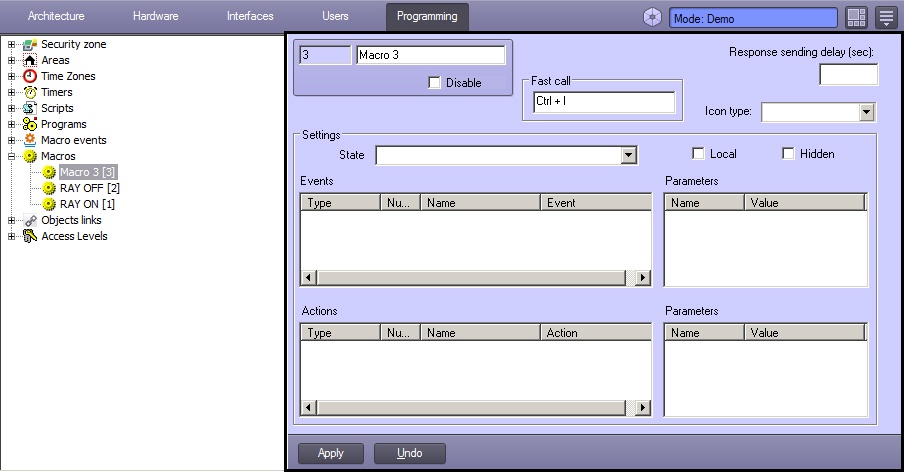This screenshot has width=904, height=472.
Task: Expand the Timers node
Action: pos(11,92)
